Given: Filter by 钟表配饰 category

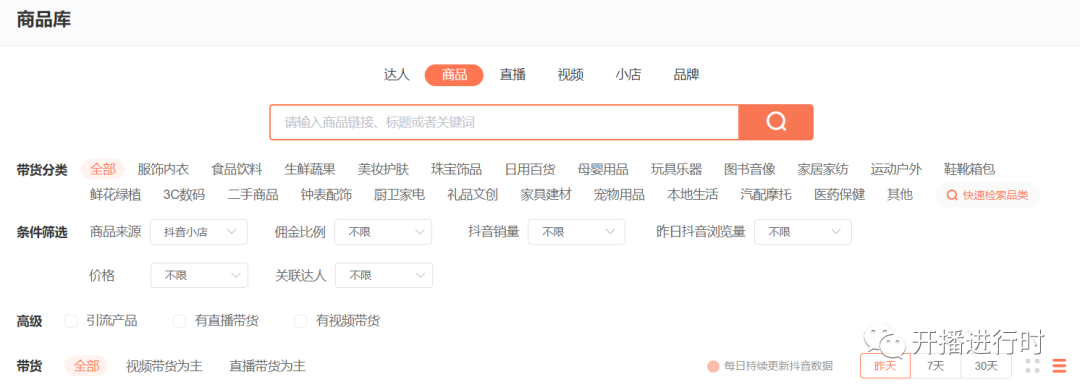Looking at the screenshot, I should click(326, 195).
